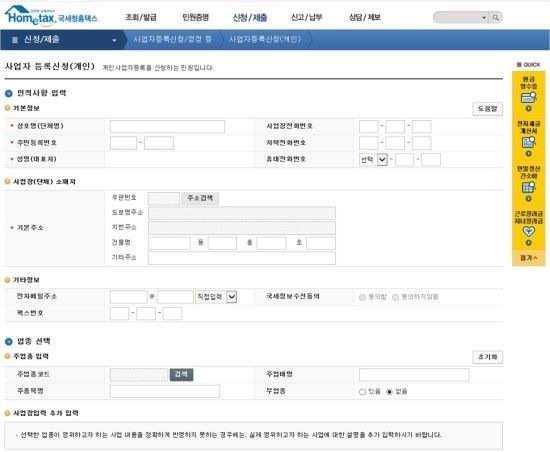
Task: Click the 연말정산간소화 quick menu icon
Action: (x=529, y=187)
